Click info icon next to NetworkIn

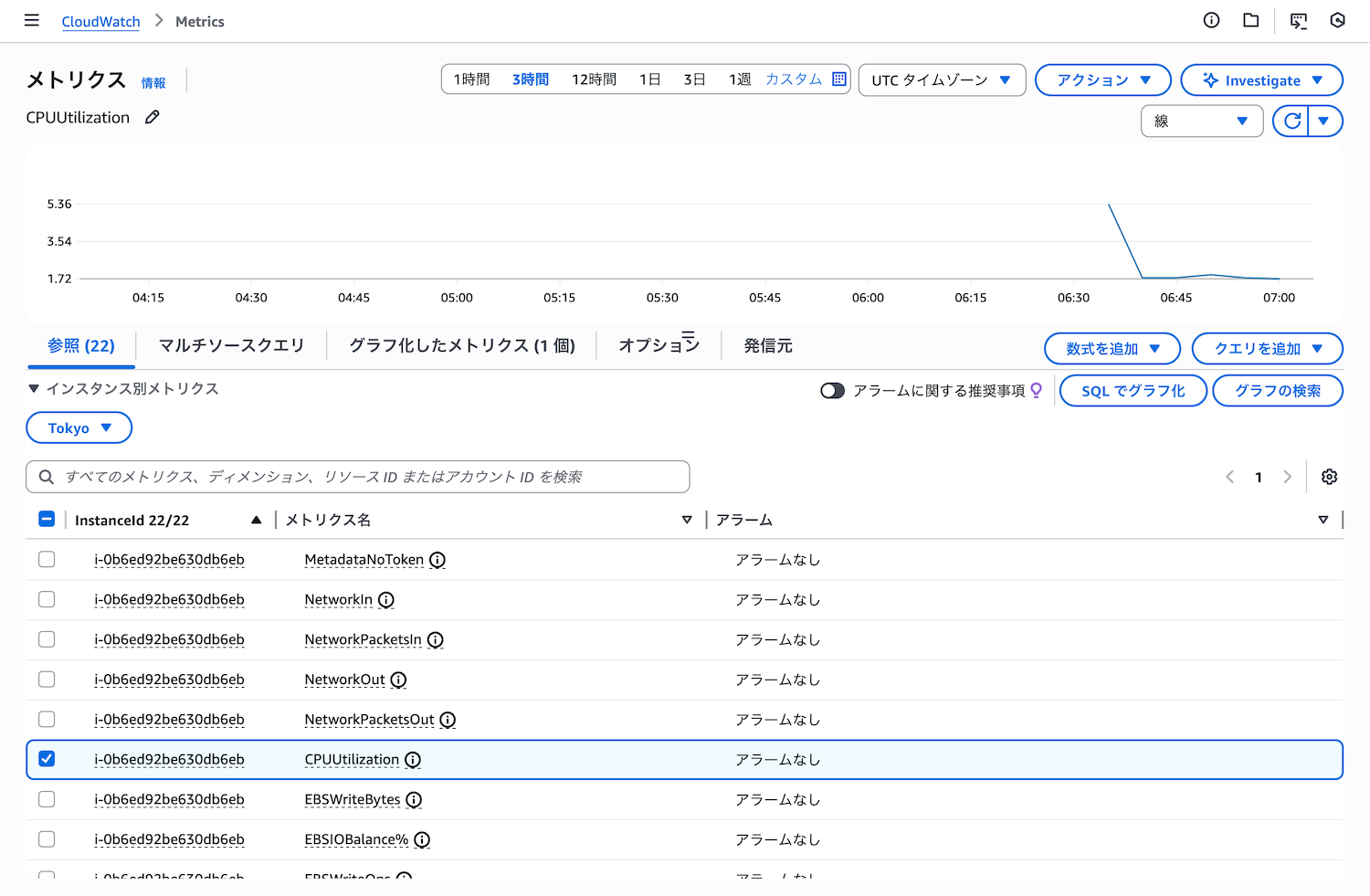(x=386, y=600)
